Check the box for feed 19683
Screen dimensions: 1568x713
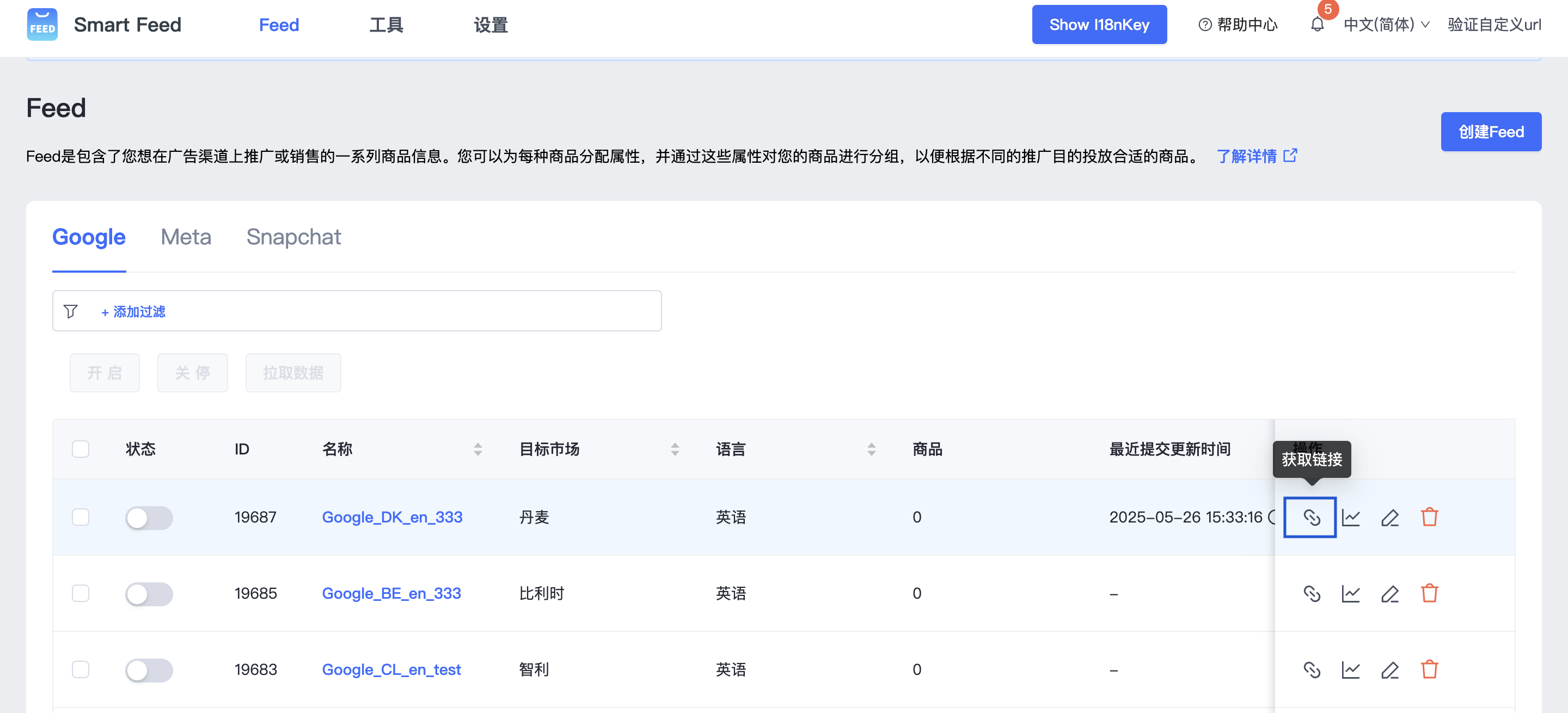tap(81, 669)
